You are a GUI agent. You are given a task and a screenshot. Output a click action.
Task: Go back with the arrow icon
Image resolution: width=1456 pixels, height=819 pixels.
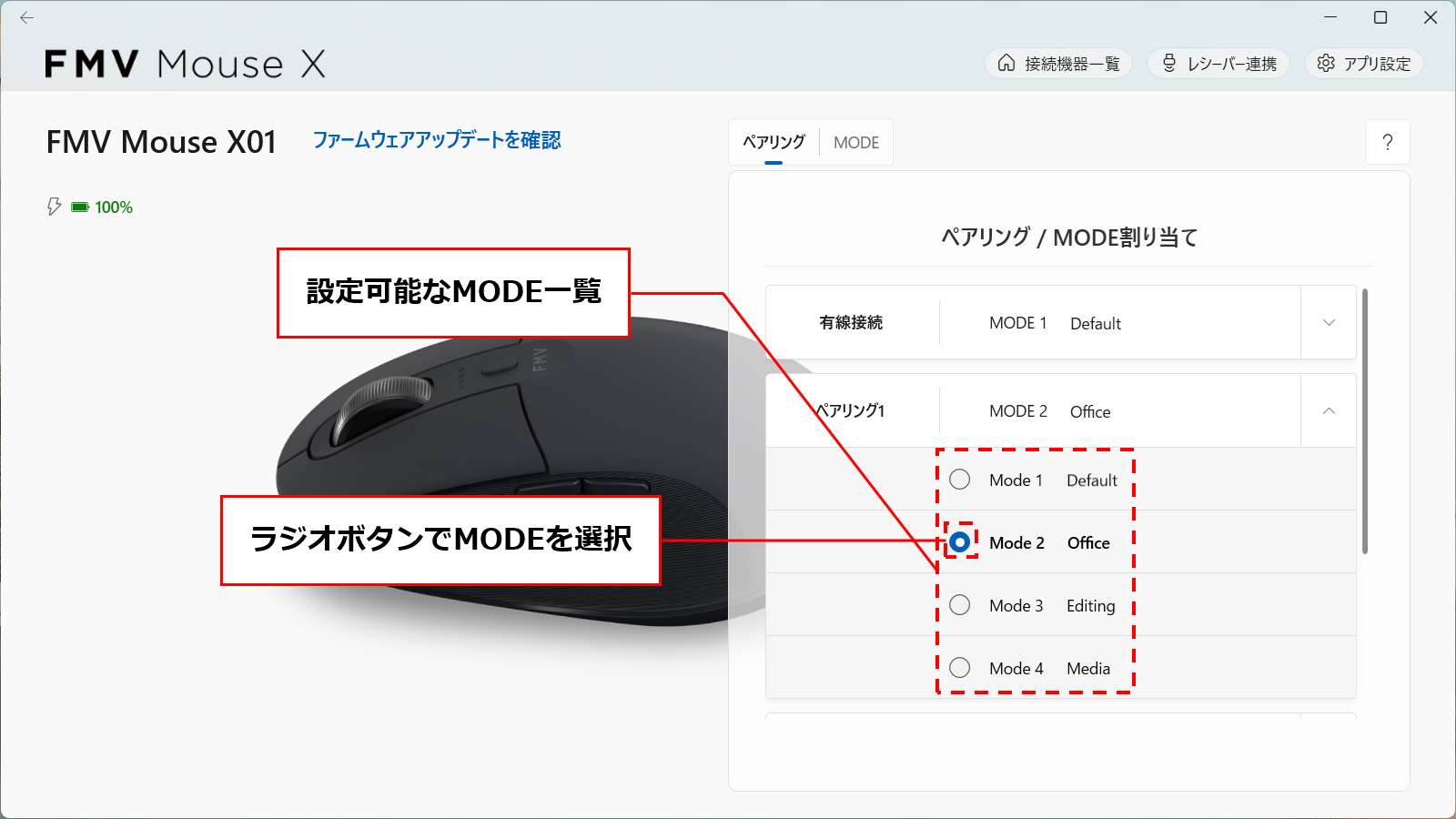(26, 17)
